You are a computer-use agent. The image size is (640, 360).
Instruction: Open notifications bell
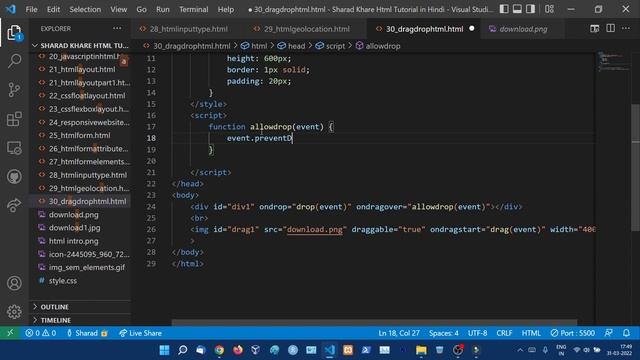coord(627,333)
